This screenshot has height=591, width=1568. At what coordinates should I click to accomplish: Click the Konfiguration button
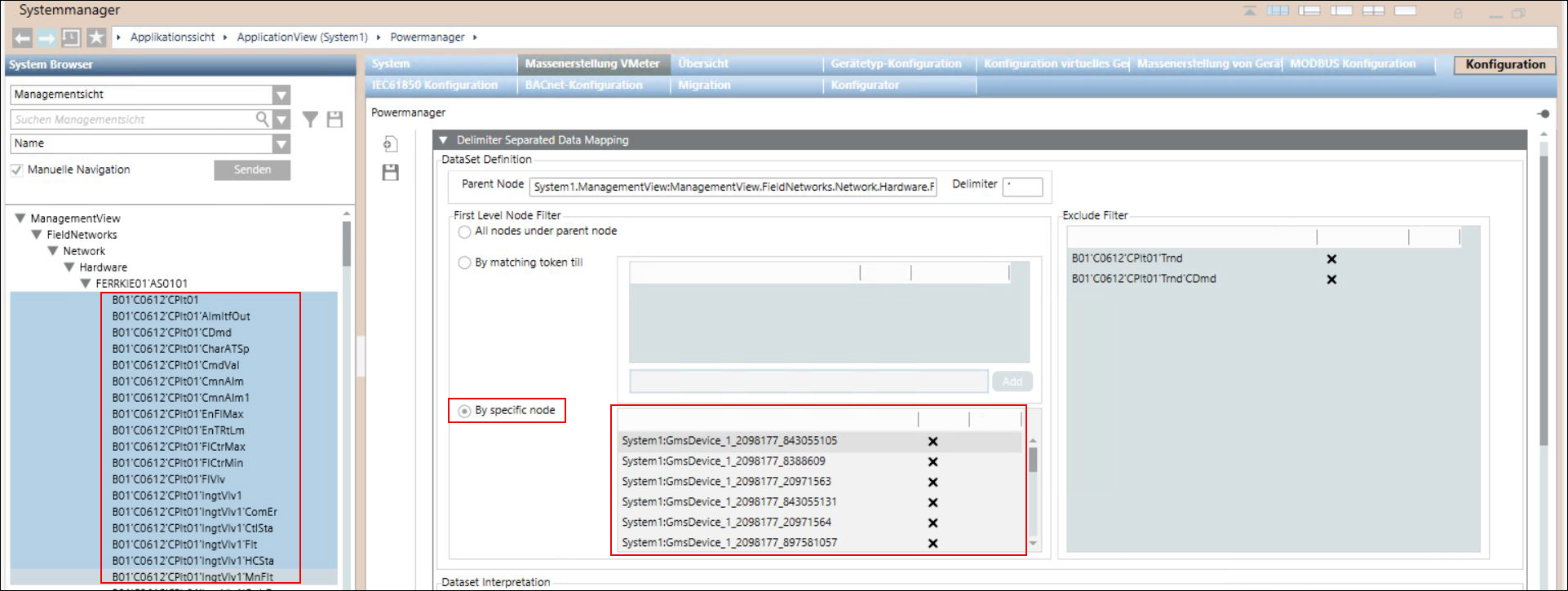1504,64
